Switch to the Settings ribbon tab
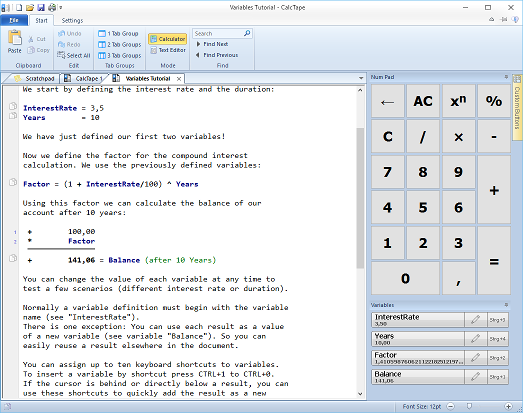Screen dimensions: 523x413 (72, 20)
